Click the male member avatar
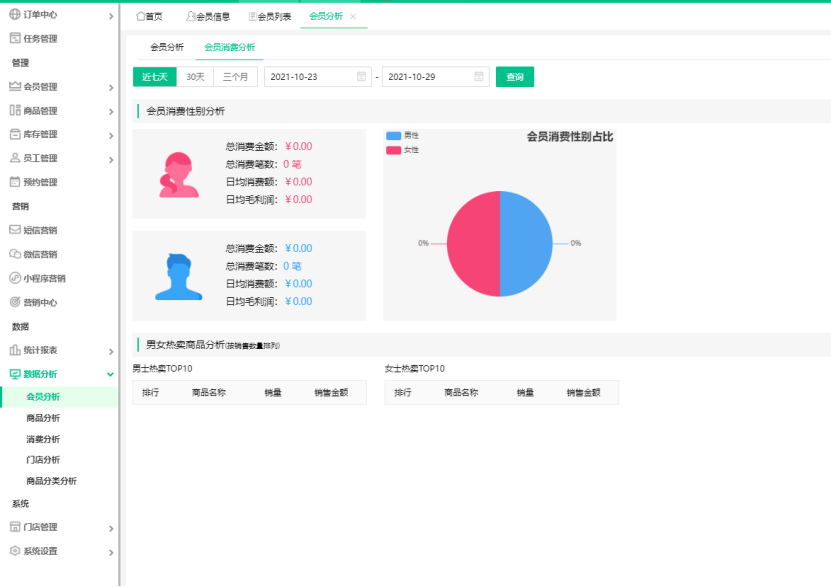This screenshot has width=831, height=587. (x=179, y=277)
